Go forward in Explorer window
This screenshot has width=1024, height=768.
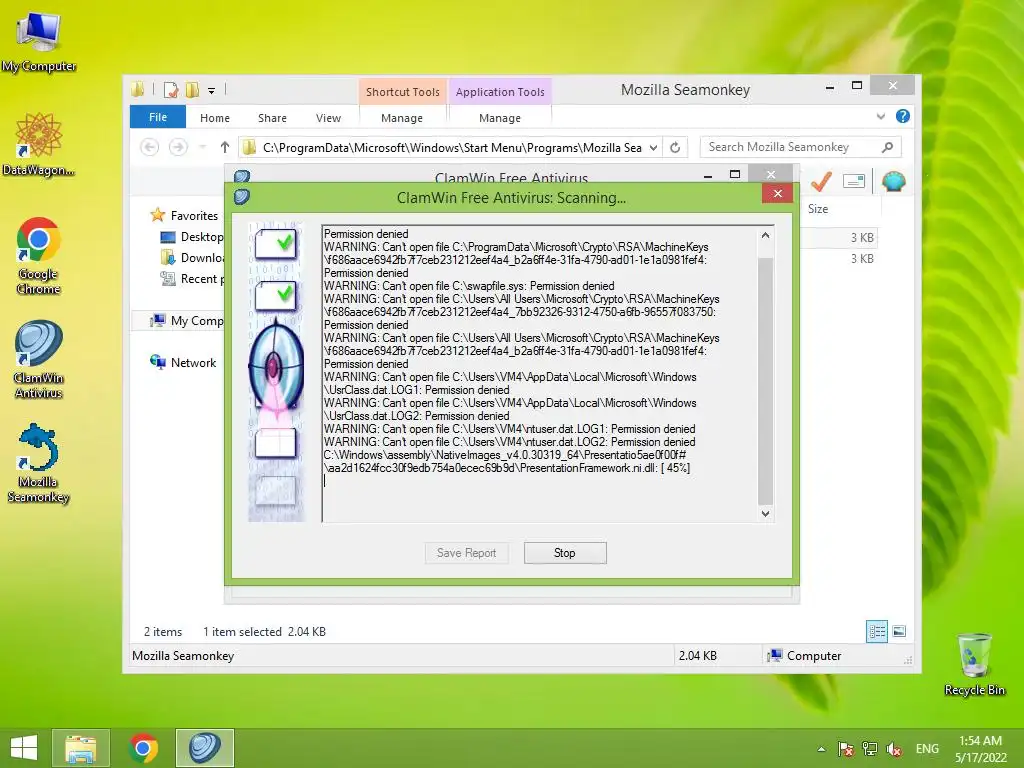tap(178, 148)
